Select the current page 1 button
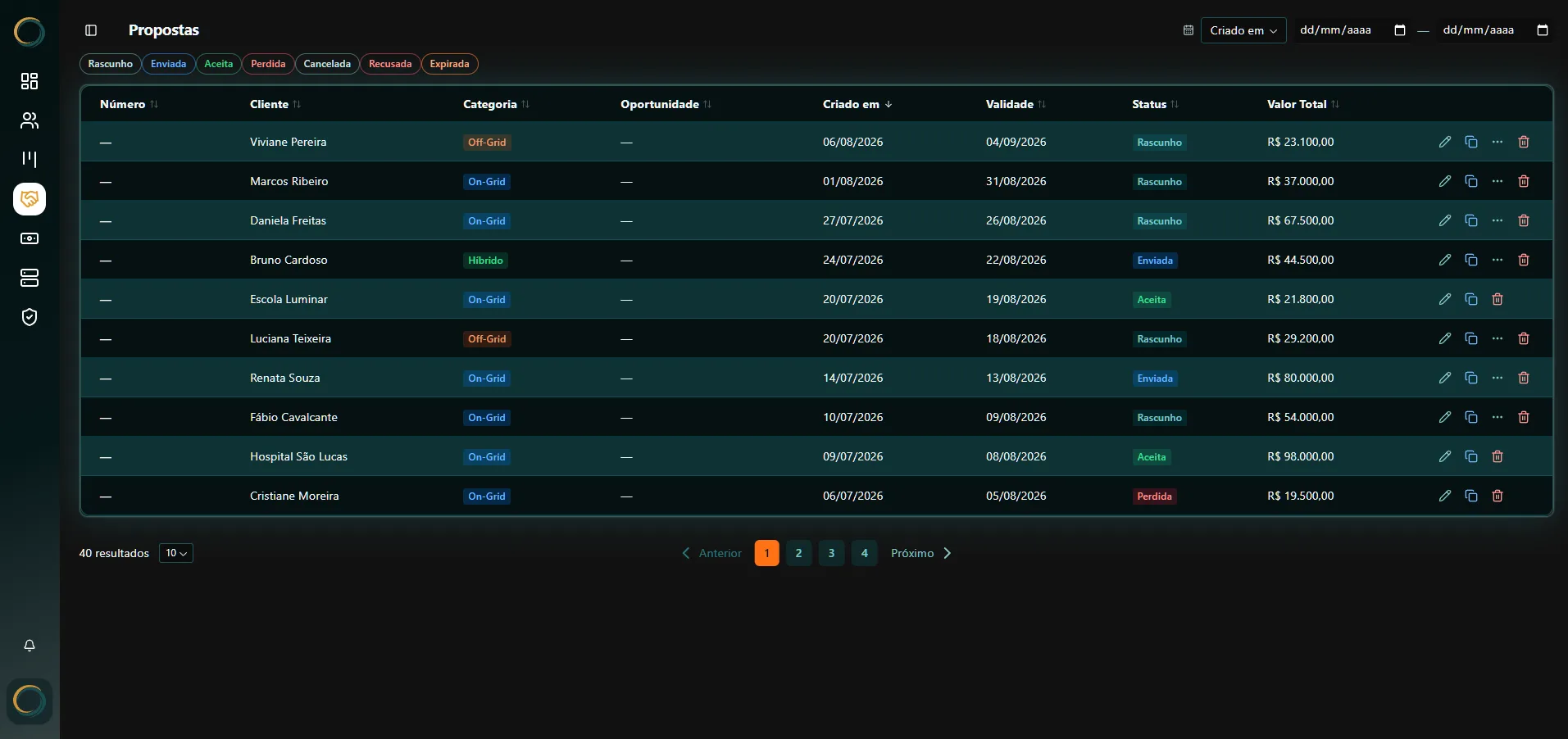Viewport: 1568px width, 739px height. click(x=767, y=553)
